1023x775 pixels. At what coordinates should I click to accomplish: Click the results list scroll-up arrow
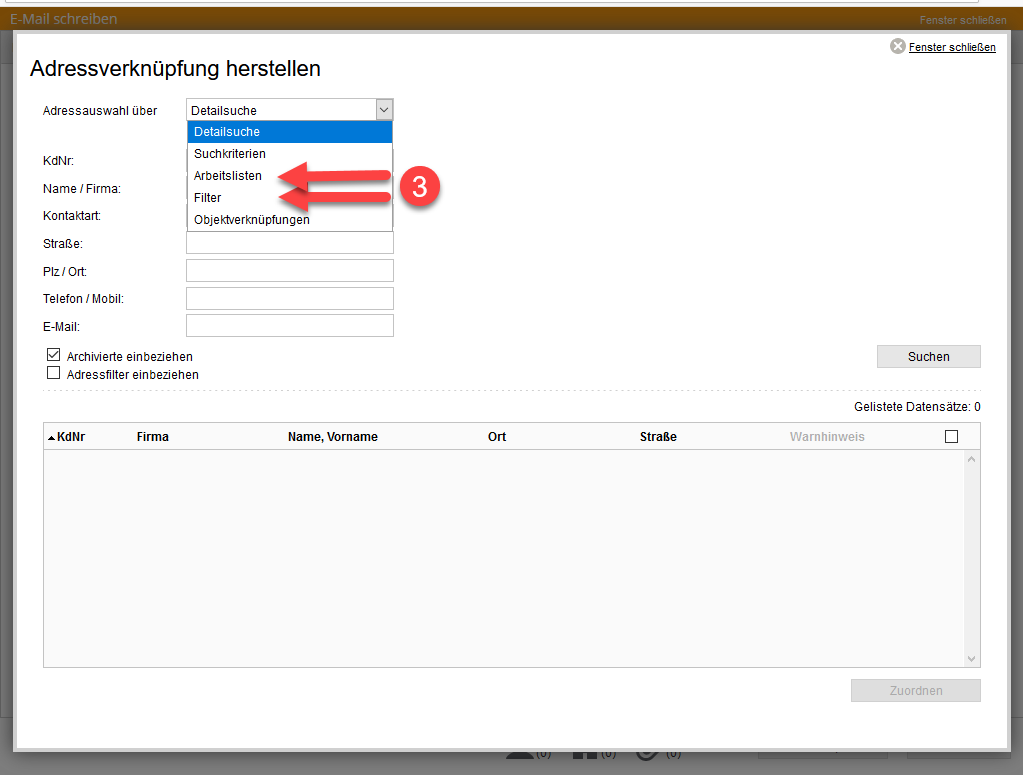point(970,459)
